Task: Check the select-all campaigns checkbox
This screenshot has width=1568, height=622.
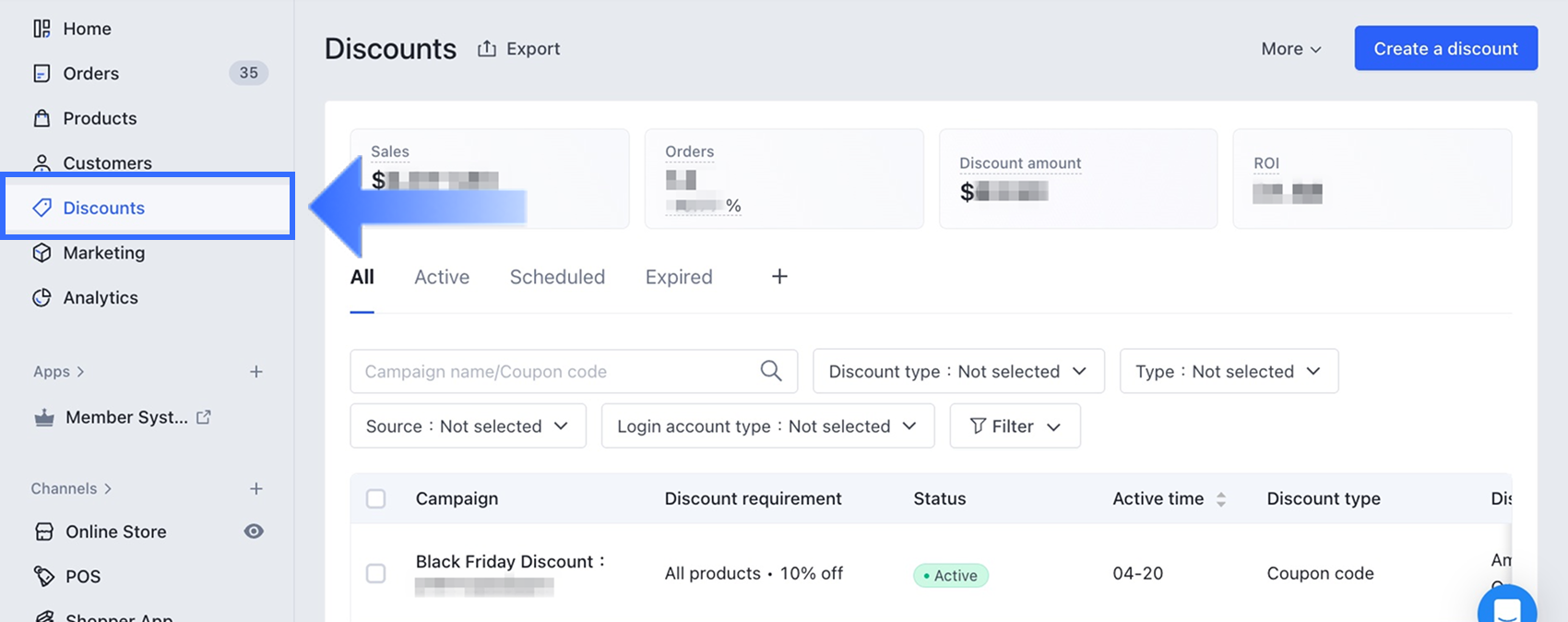Action: tap(376, 499)
